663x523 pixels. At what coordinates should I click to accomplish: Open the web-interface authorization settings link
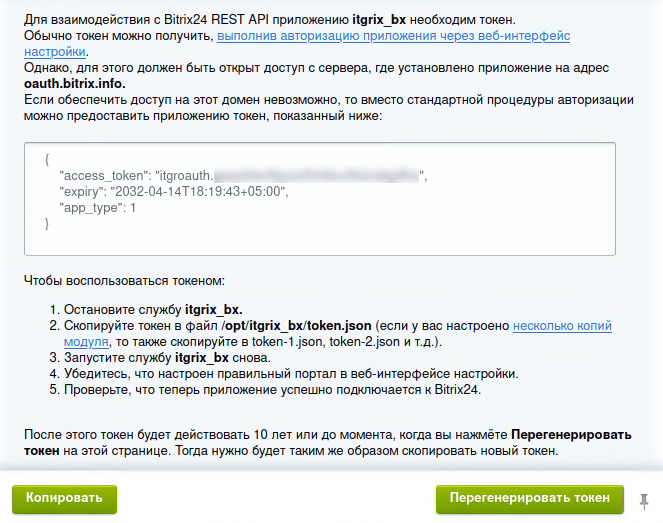pos(393,36)
